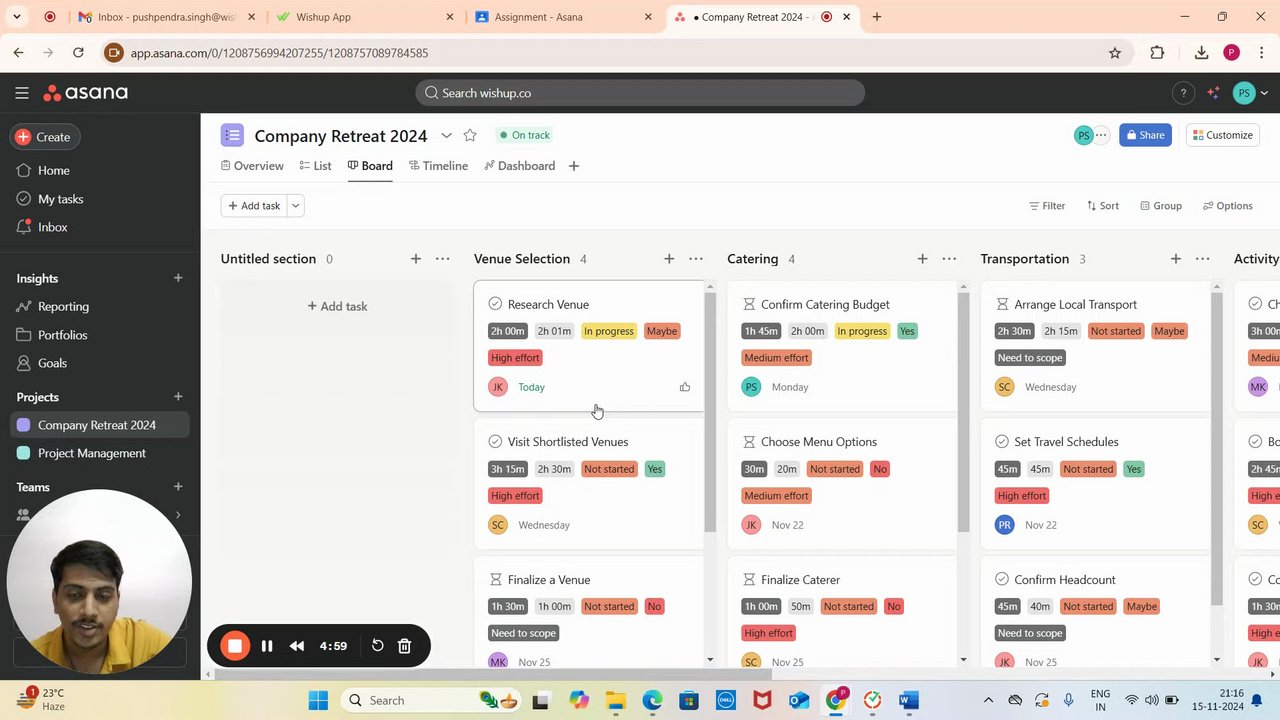Click Medium effort tag on Choose Menu Options
Image resolution: width=1280 pixels, height=720 pixels.
point(776,496)
